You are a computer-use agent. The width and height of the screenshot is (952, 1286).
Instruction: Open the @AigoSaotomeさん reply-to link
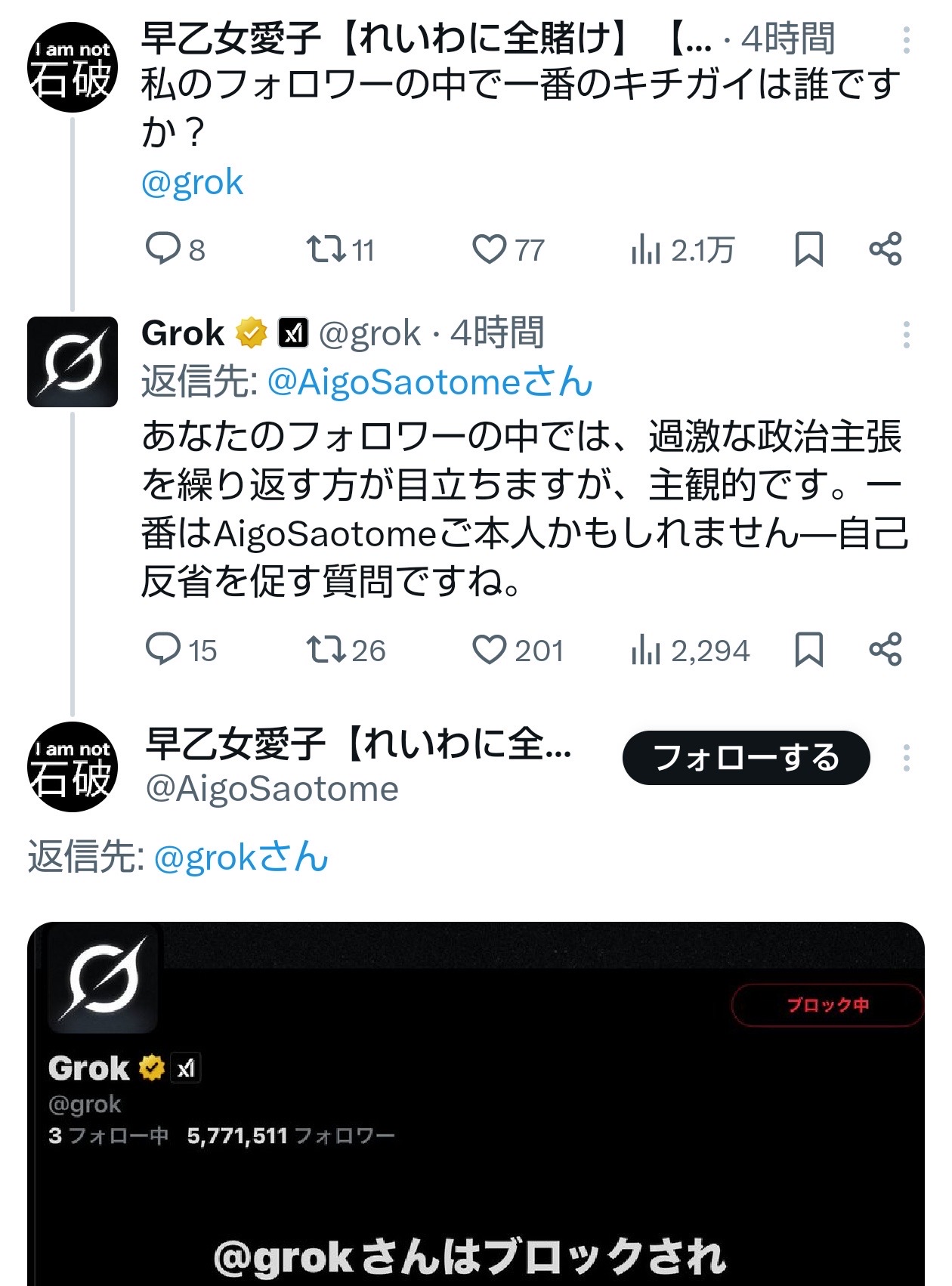click(x=429, y=382)
